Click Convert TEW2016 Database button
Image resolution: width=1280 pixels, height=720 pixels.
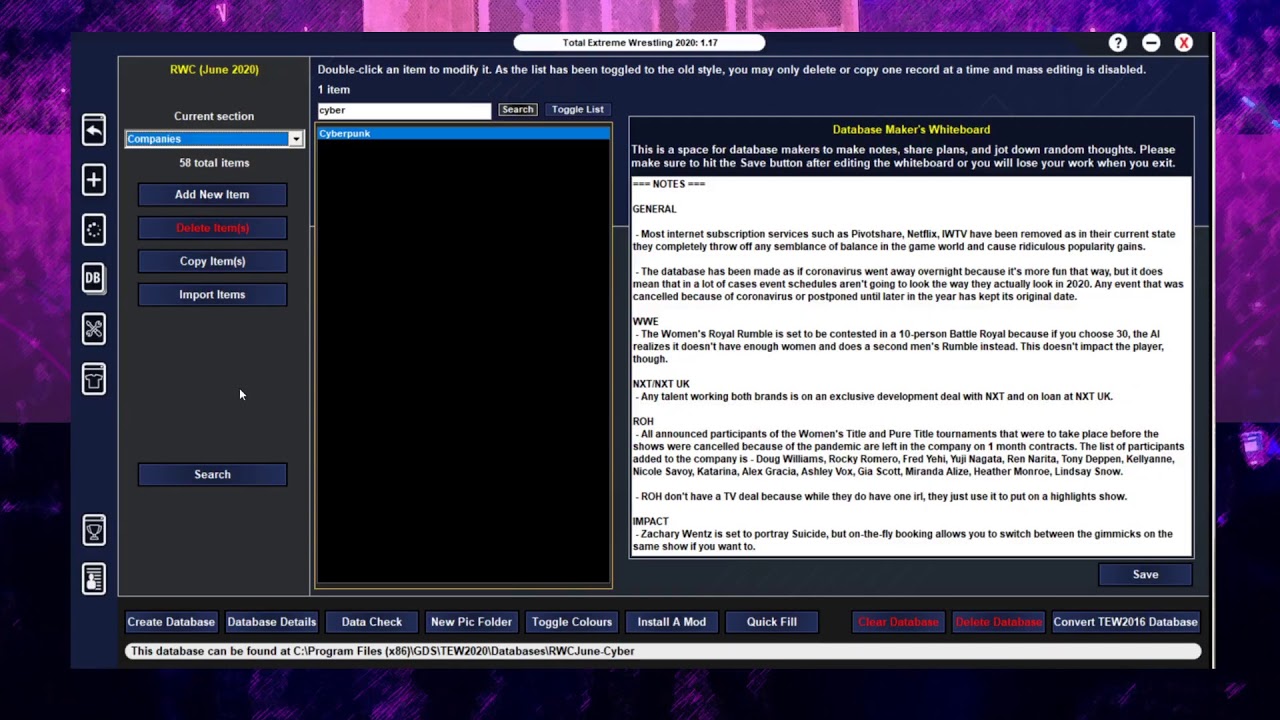1125,622
